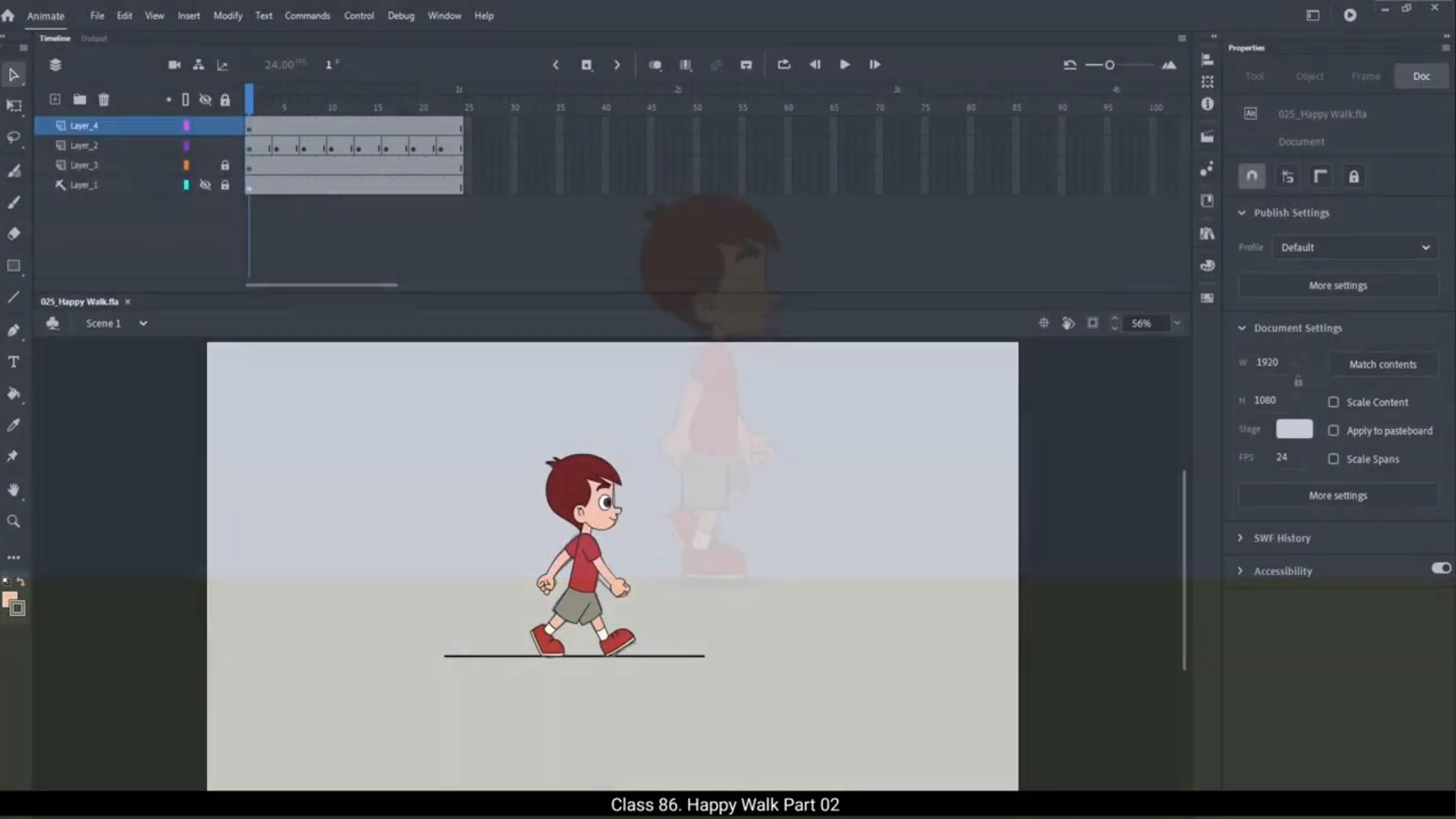Center the stage icon
The width and height of the screenshot is (1456, 819).
[x=1044, y=323]
